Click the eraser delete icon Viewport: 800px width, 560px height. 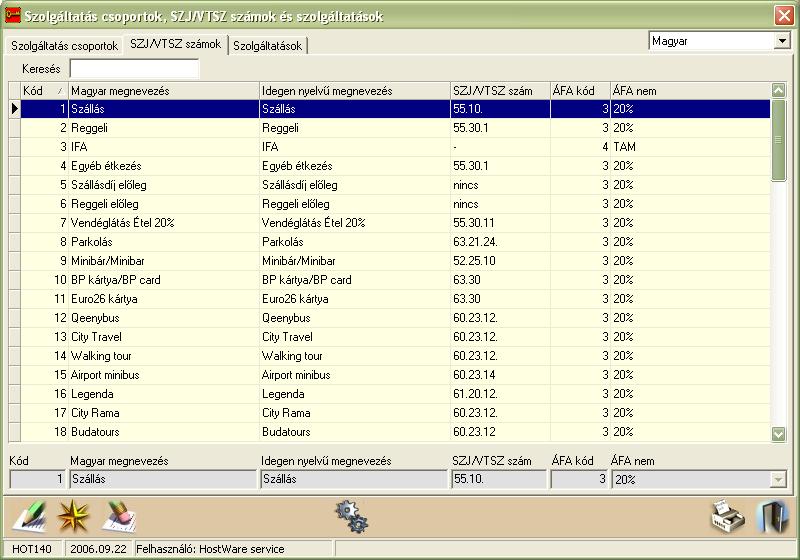coord(119,517)
